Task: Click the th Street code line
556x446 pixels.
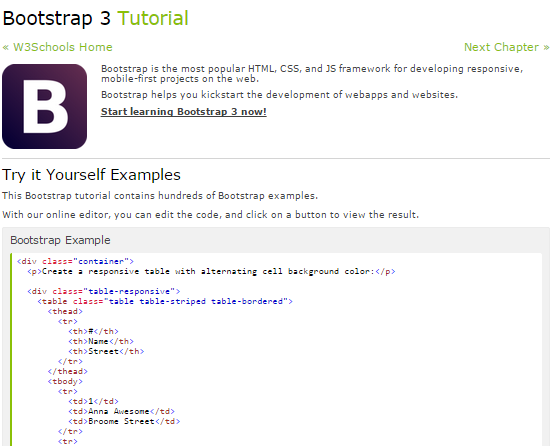Action: click(x=106, y=351)
